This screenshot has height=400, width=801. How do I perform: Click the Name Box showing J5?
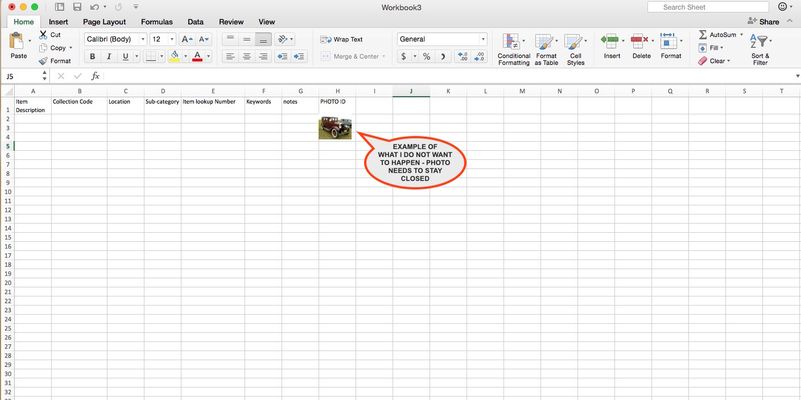point(22,76)
